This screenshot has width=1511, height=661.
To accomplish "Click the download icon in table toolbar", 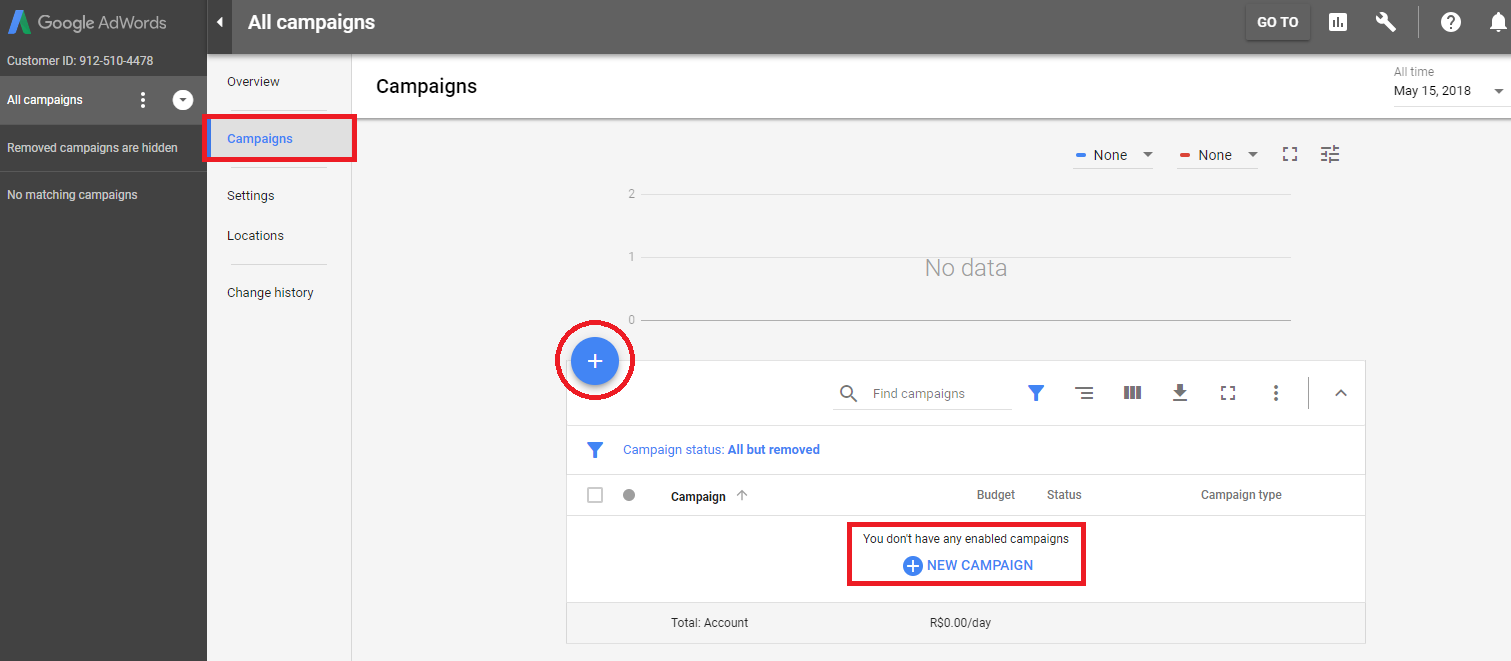I will coord(1180,393).
